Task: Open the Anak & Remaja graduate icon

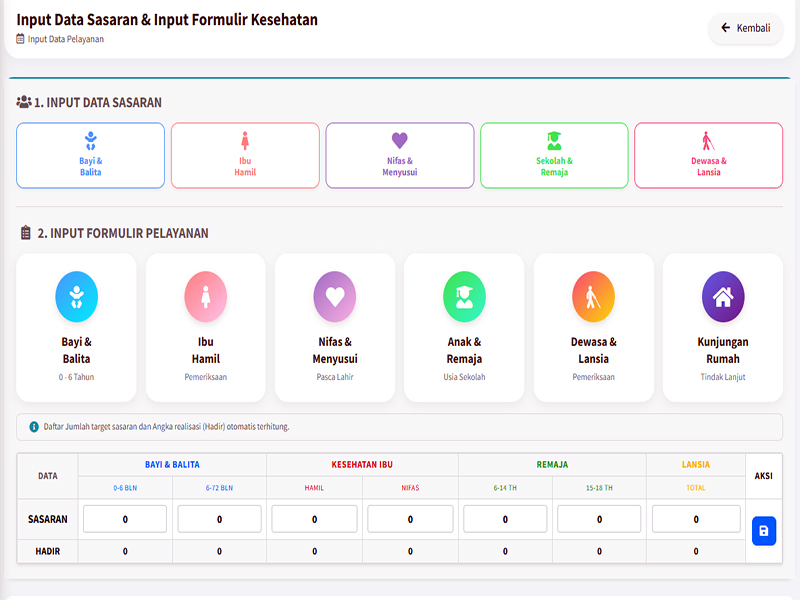Action: [x=464, y=296]
